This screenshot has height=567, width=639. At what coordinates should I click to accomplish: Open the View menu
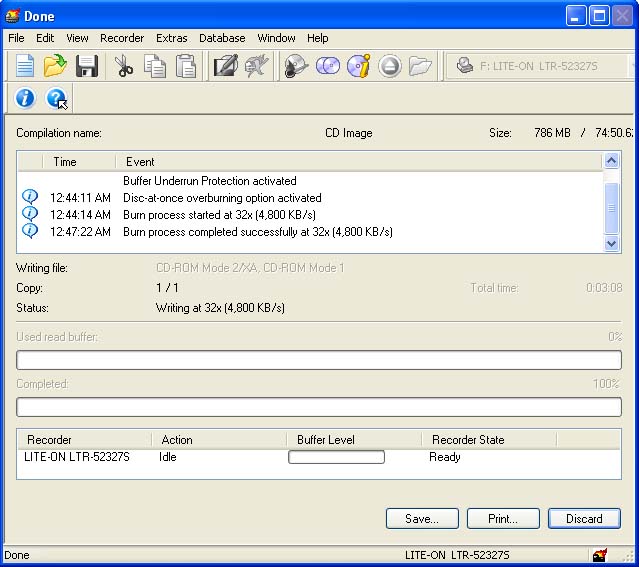(77, 38)
